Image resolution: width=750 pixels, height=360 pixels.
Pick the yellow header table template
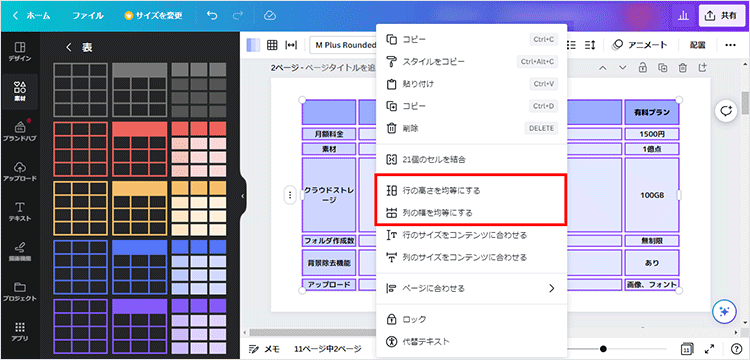(140, 208)
